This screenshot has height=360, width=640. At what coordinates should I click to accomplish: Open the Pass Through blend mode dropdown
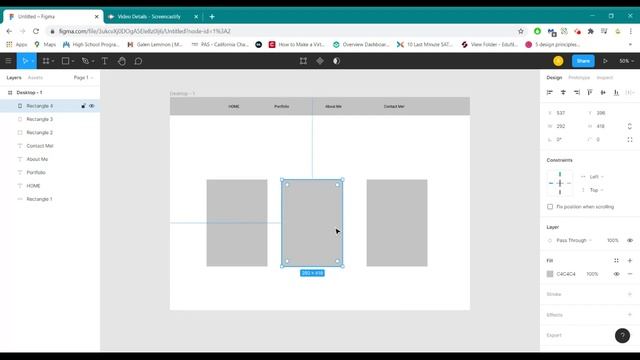[573, 240]
